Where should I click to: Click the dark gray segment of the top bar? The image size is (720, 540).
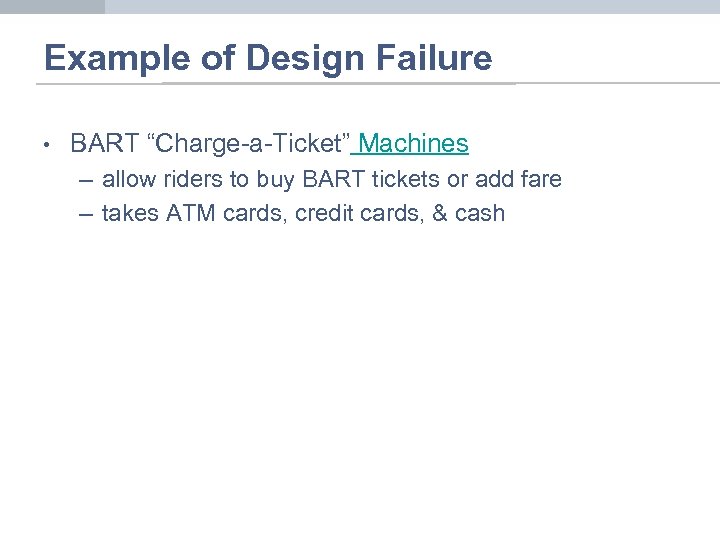(x=52, y=6)
